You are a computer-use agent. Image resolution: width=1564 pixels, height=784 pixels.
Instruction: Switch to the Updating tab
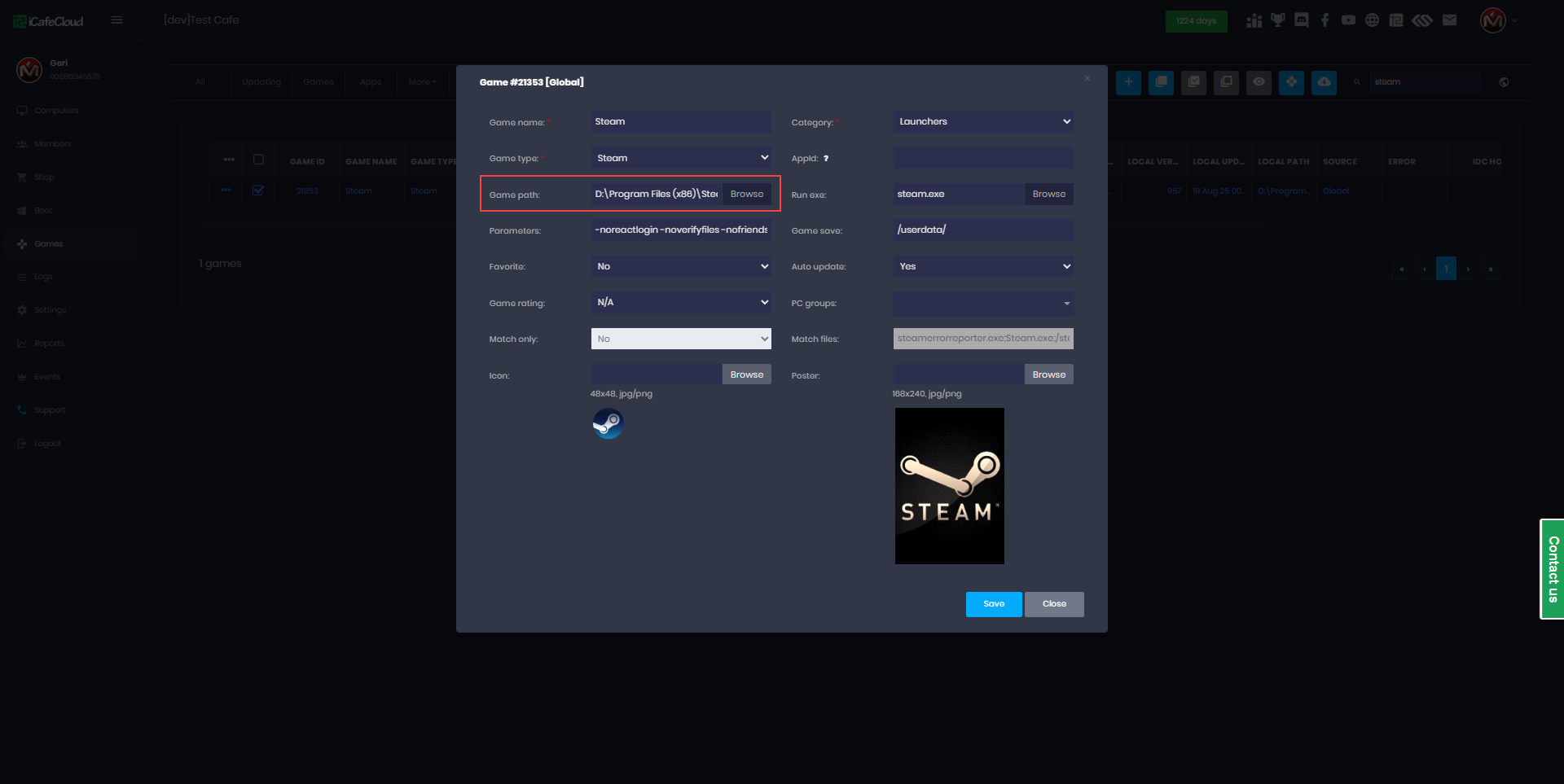click(261, 82)
